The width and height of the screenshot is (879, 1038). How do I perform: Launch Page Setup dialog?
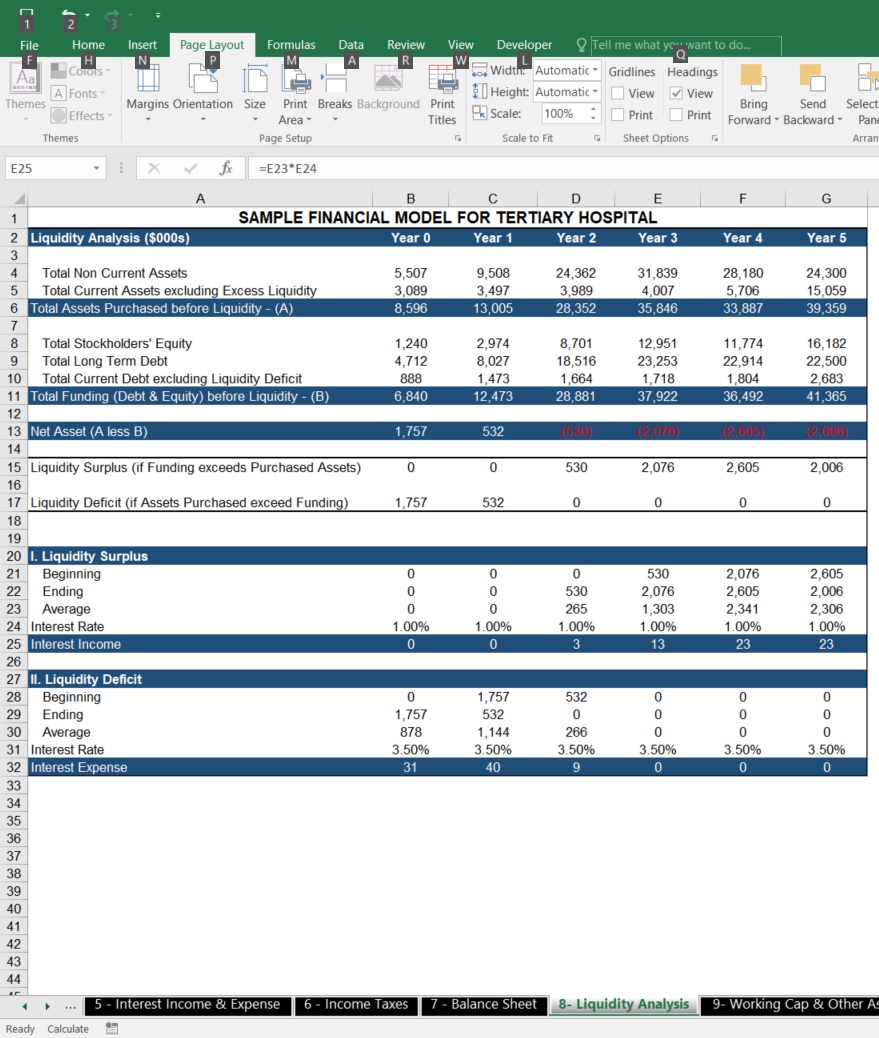pos(457,138)
